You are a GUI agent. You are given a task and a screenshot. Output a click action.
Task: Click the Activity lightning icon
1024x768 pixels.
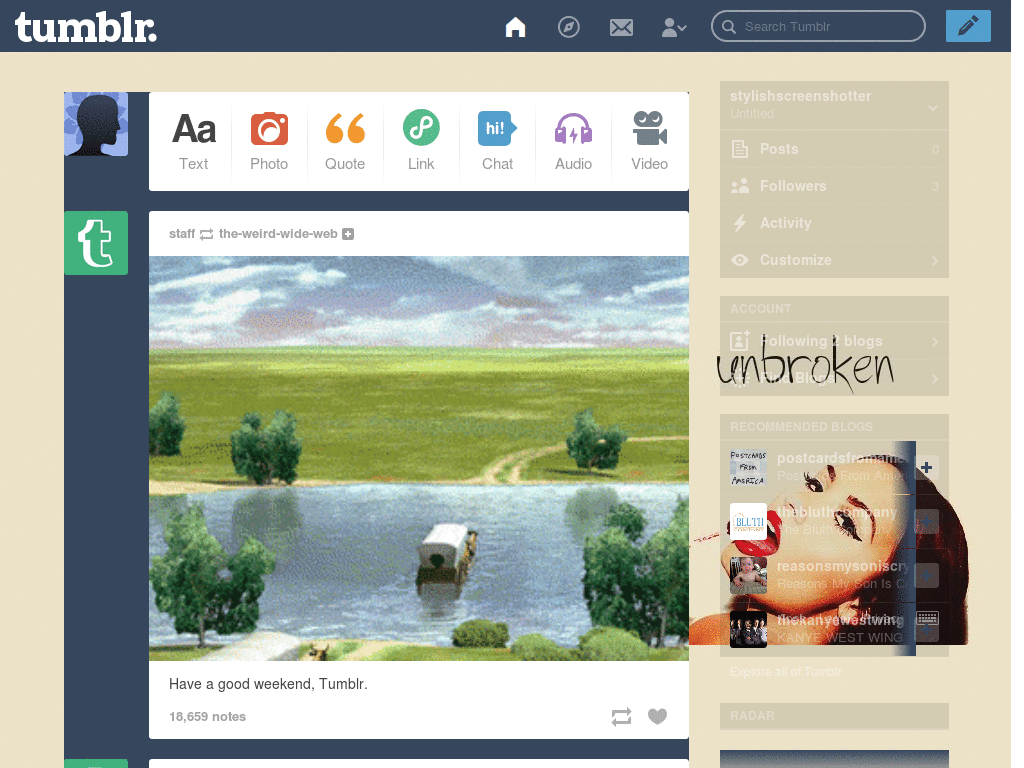pyautogui.click(x=739, y=223)
